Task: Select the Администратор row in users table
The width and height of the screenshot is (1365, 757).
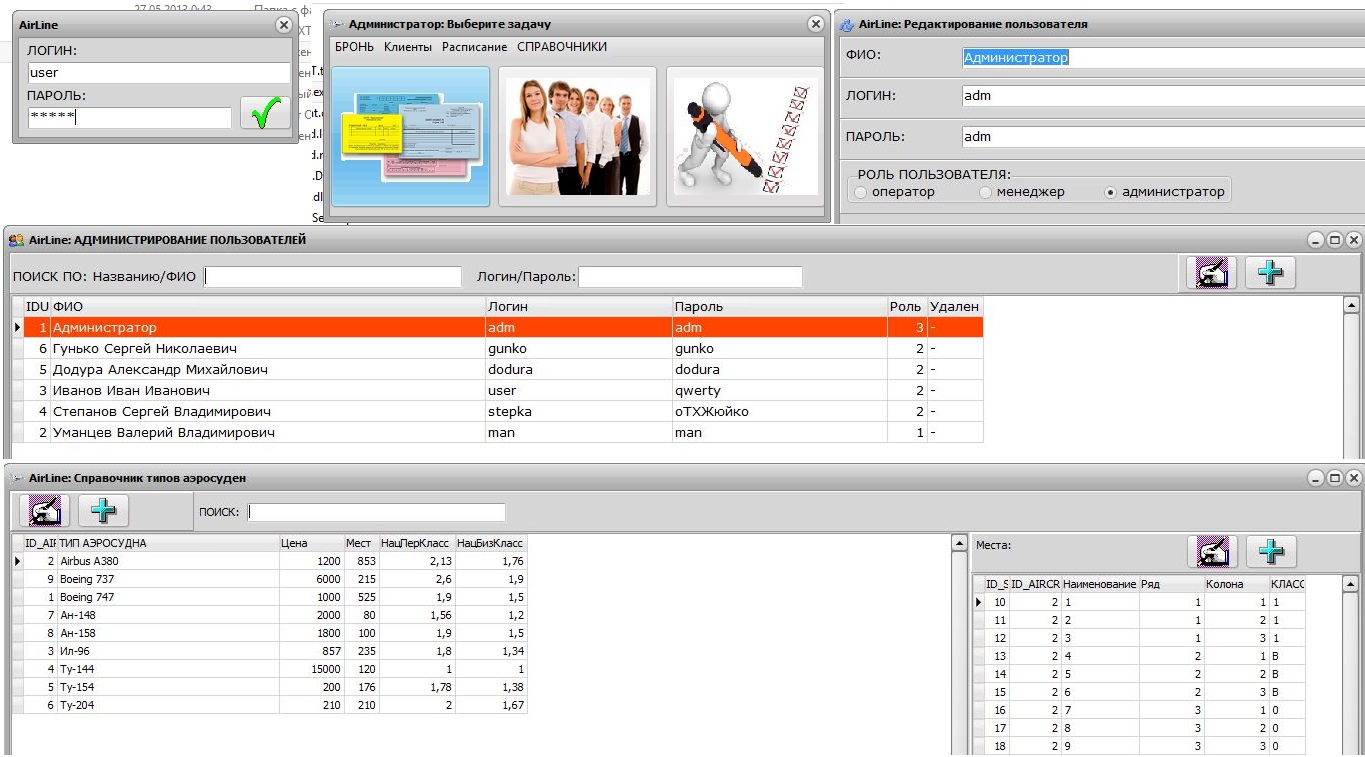Action: pyautogui.click(x=497, y=327)
